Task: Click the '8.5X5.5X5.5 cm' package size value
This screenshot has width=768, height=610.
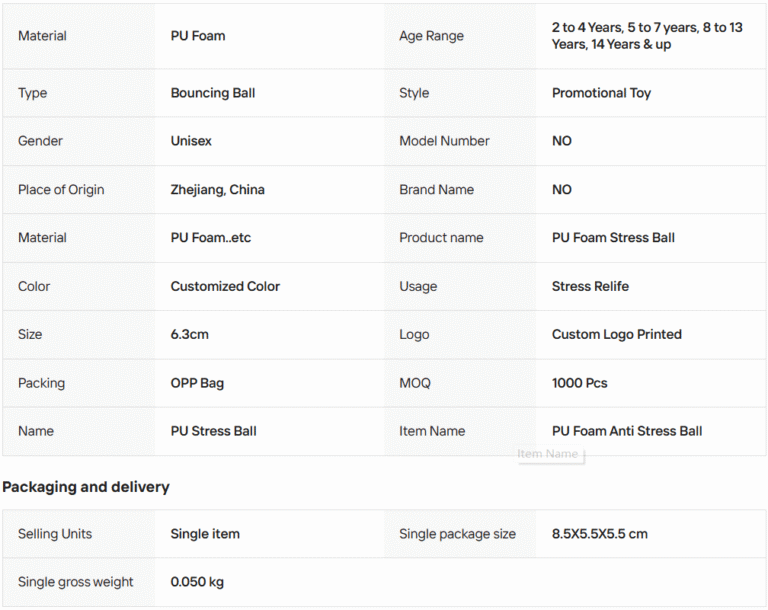Action: pos(599,534)
